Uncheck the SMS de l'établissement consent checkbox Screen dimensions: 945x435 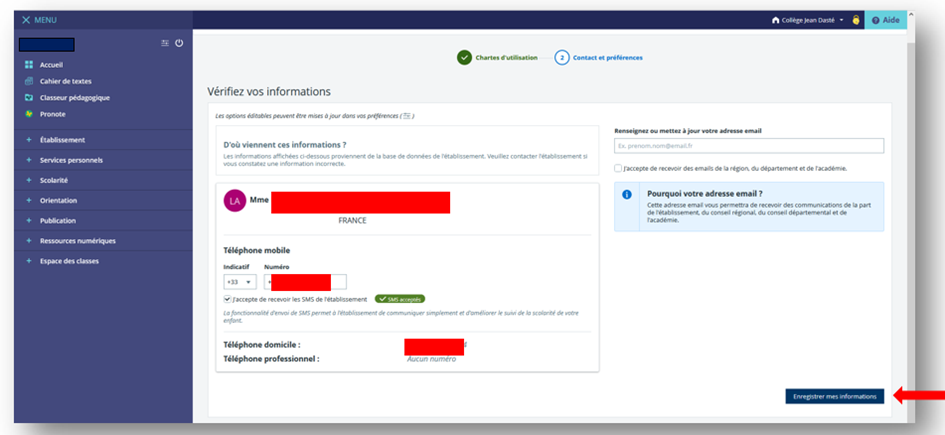tap(228, 299)
